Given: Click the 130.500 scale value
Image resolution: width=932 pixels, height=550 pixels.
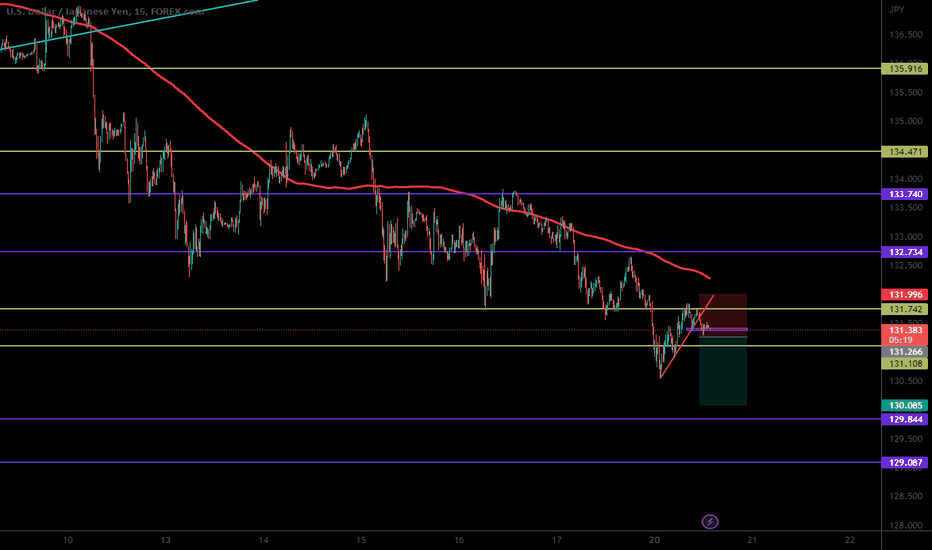Looking at the screenshot, I should coord(906,381).
